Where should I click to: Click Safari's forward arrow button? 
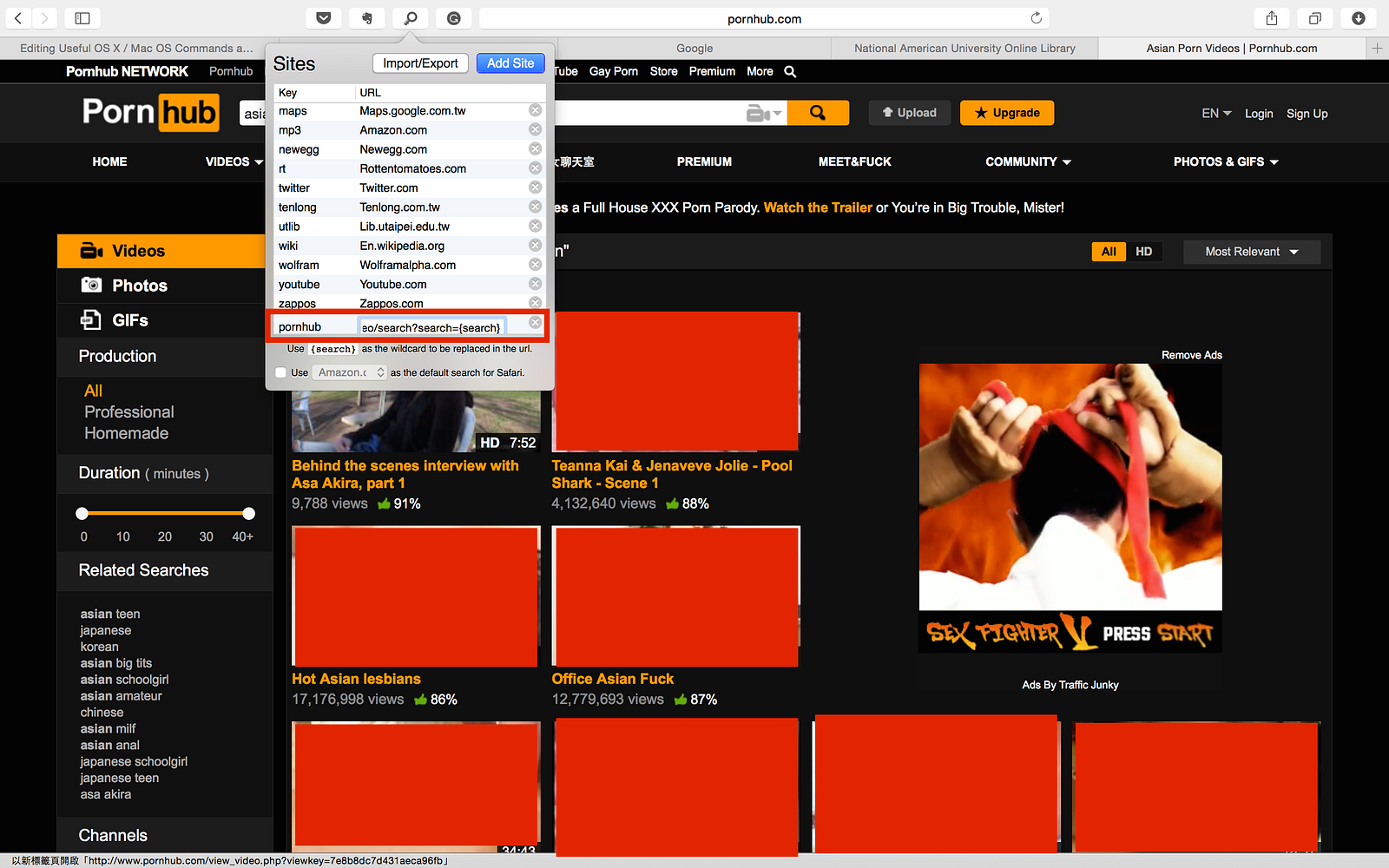[45, 17]
